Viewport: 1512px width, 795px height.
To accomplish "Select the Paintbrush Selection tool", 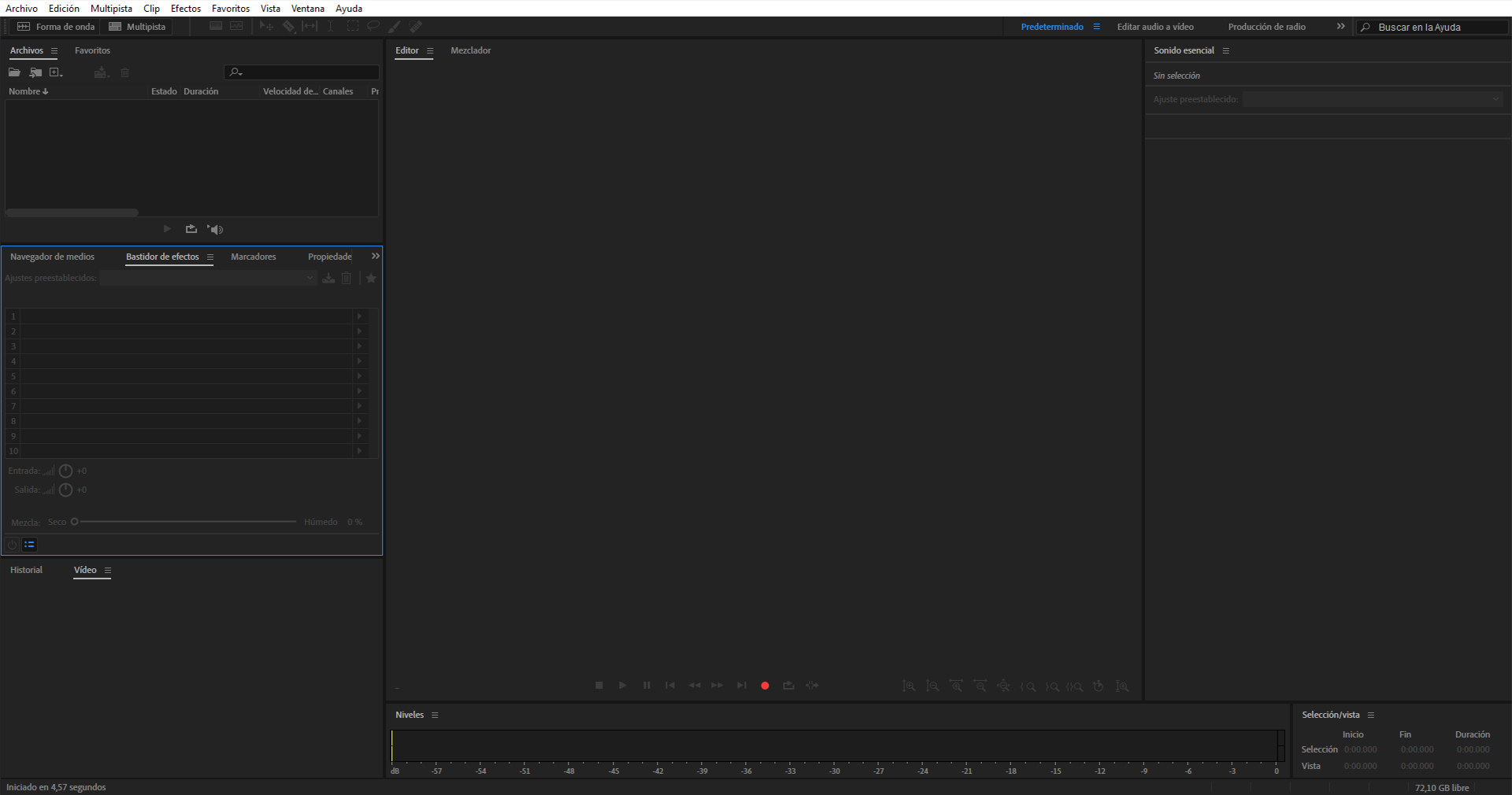I will pos(395,27).
